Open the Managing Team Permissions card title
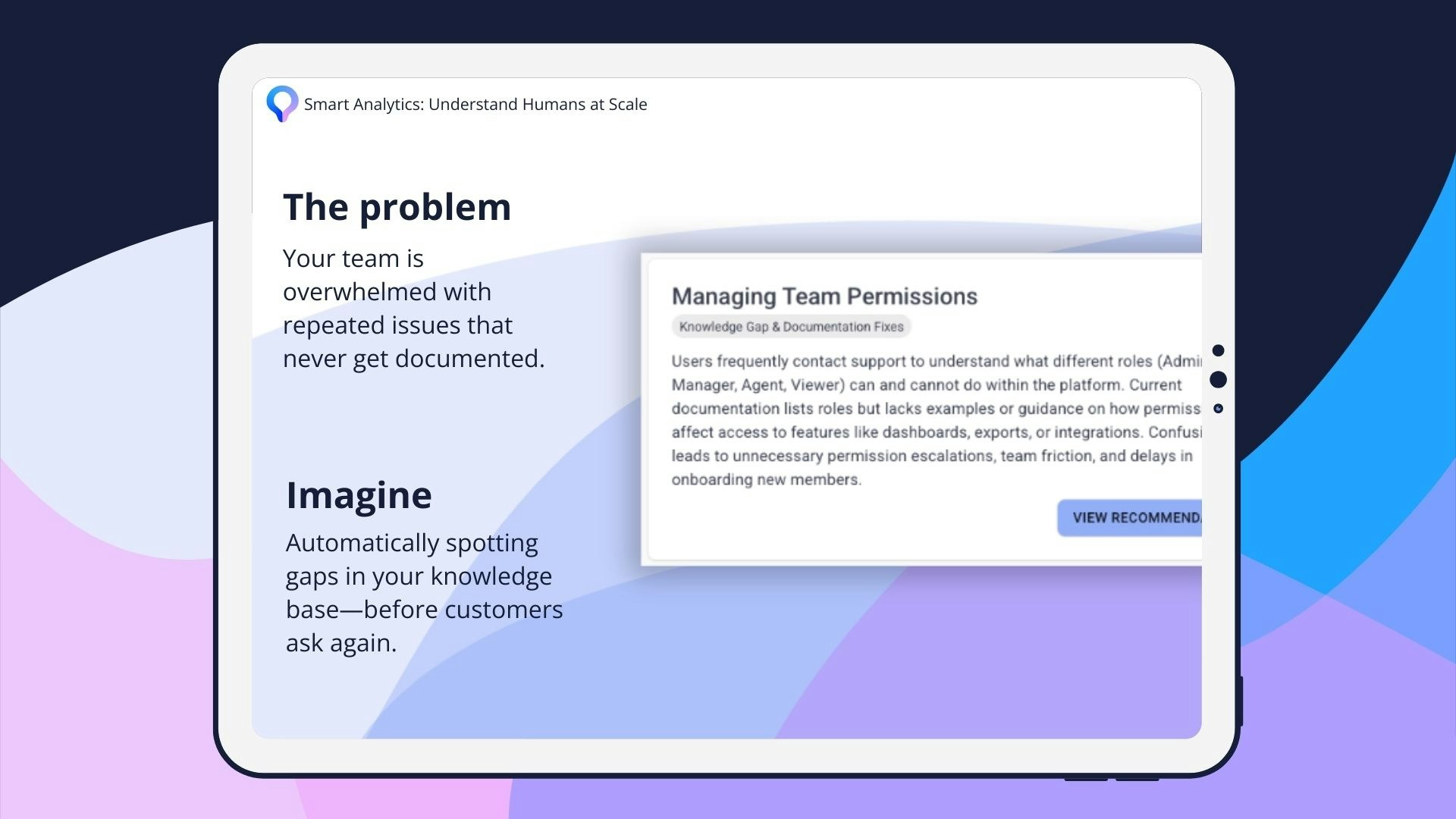1456x819 pixels. click(824, 297)
